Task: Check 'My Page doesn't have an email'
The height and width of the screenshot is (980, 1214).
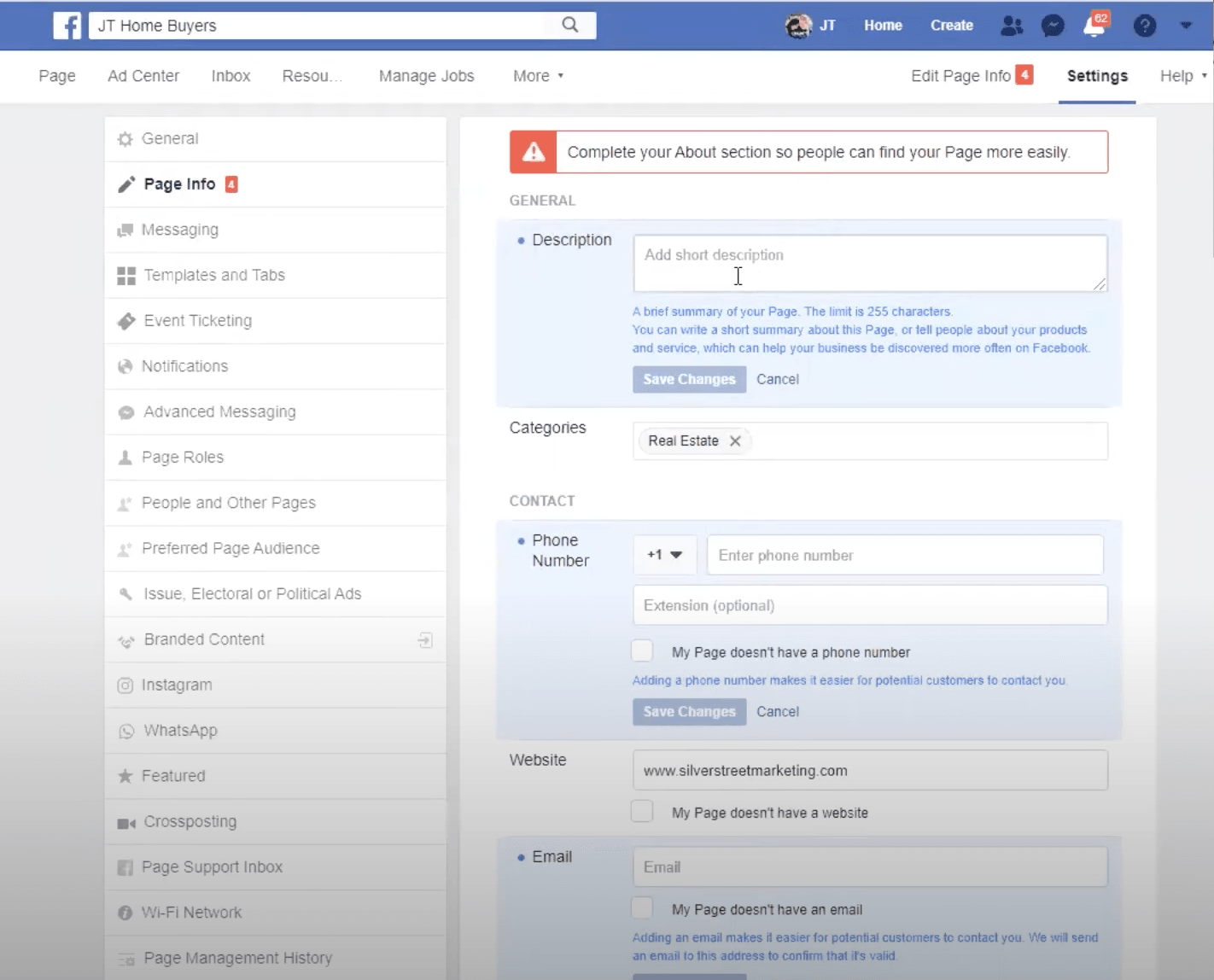Action: click(x=642, y=908)
